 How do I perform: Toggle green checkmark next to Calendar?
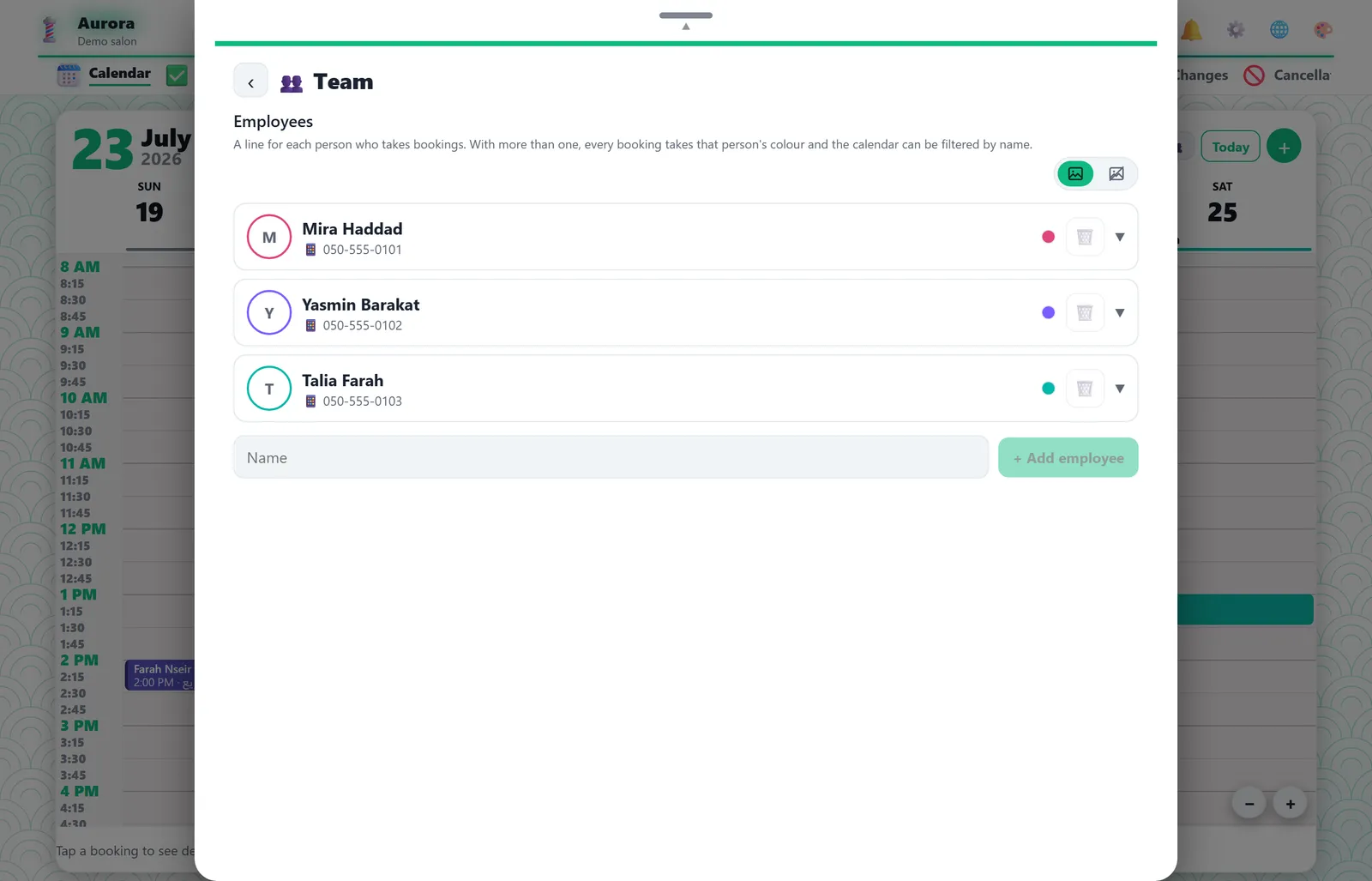coord(177,75)
